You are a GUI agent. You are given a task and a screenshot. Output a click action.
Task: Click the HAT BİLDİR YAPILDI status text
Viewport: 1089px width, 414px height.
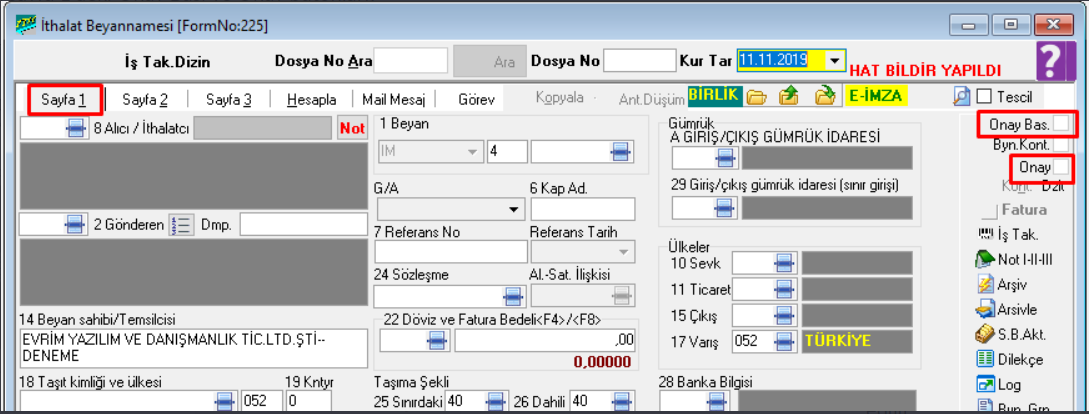(926, 70)
